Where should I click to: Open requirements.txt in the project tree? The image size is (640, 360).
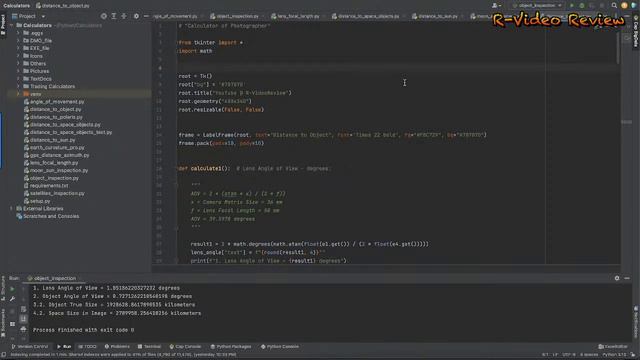(46, 186)
